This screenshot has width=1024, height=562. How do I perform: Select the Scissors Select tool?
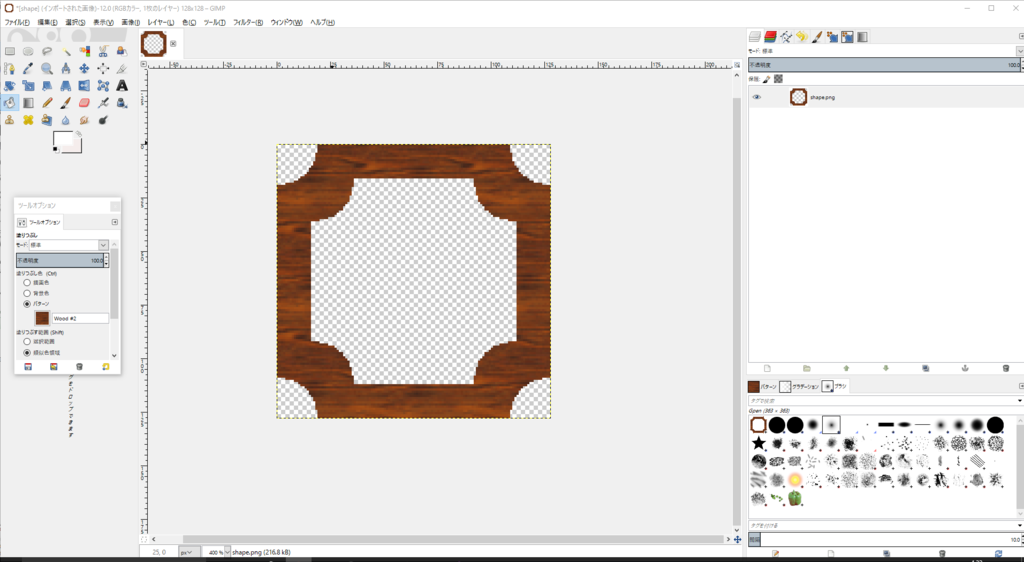click(x=103, y=51)
